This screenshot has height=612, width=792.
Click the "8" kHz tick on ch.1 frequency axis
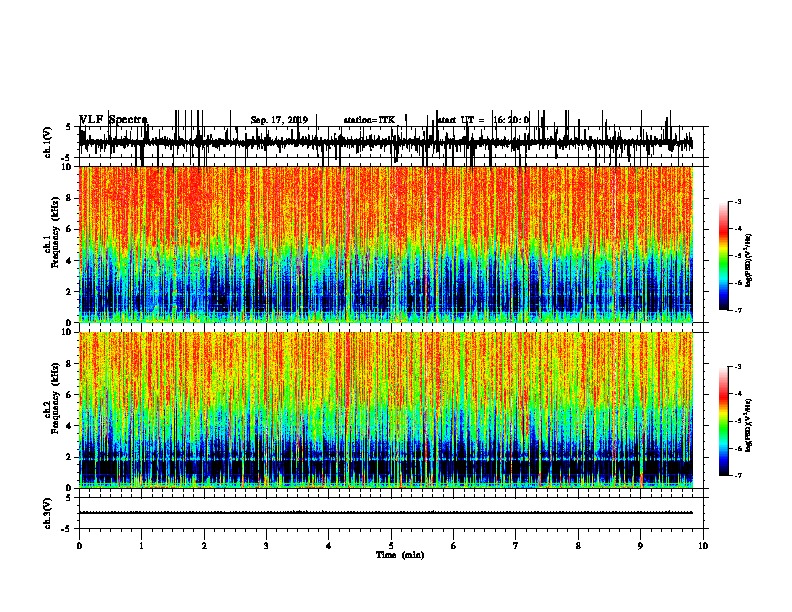70,198
